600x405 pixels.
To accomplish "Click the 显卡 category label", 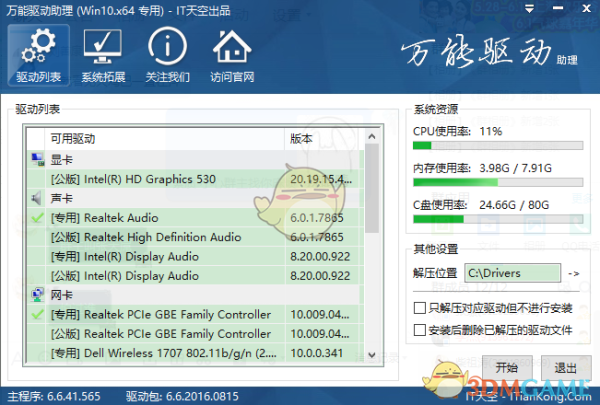I will 61,160.
